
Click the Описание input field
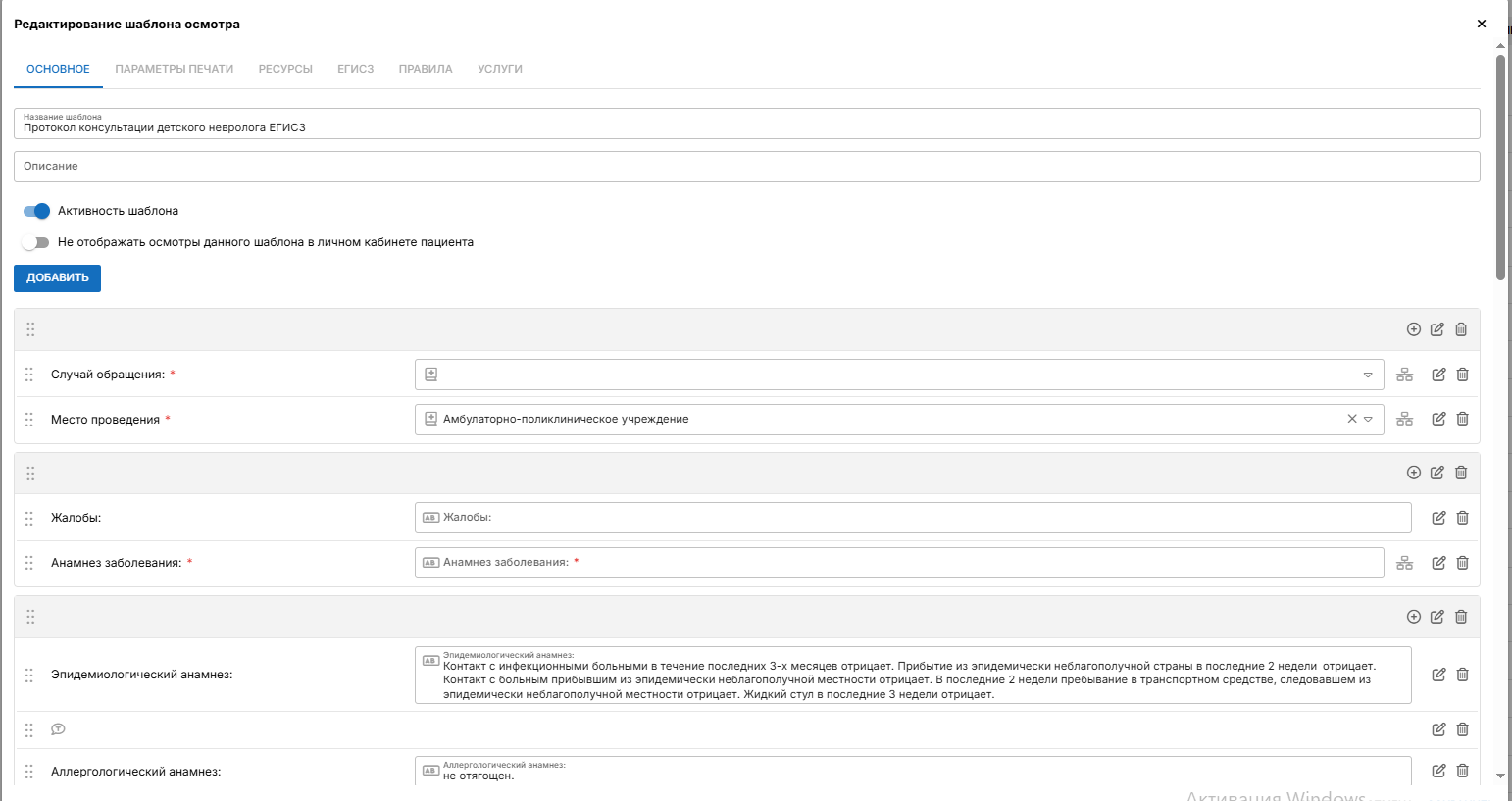click(x=746, y=167)
